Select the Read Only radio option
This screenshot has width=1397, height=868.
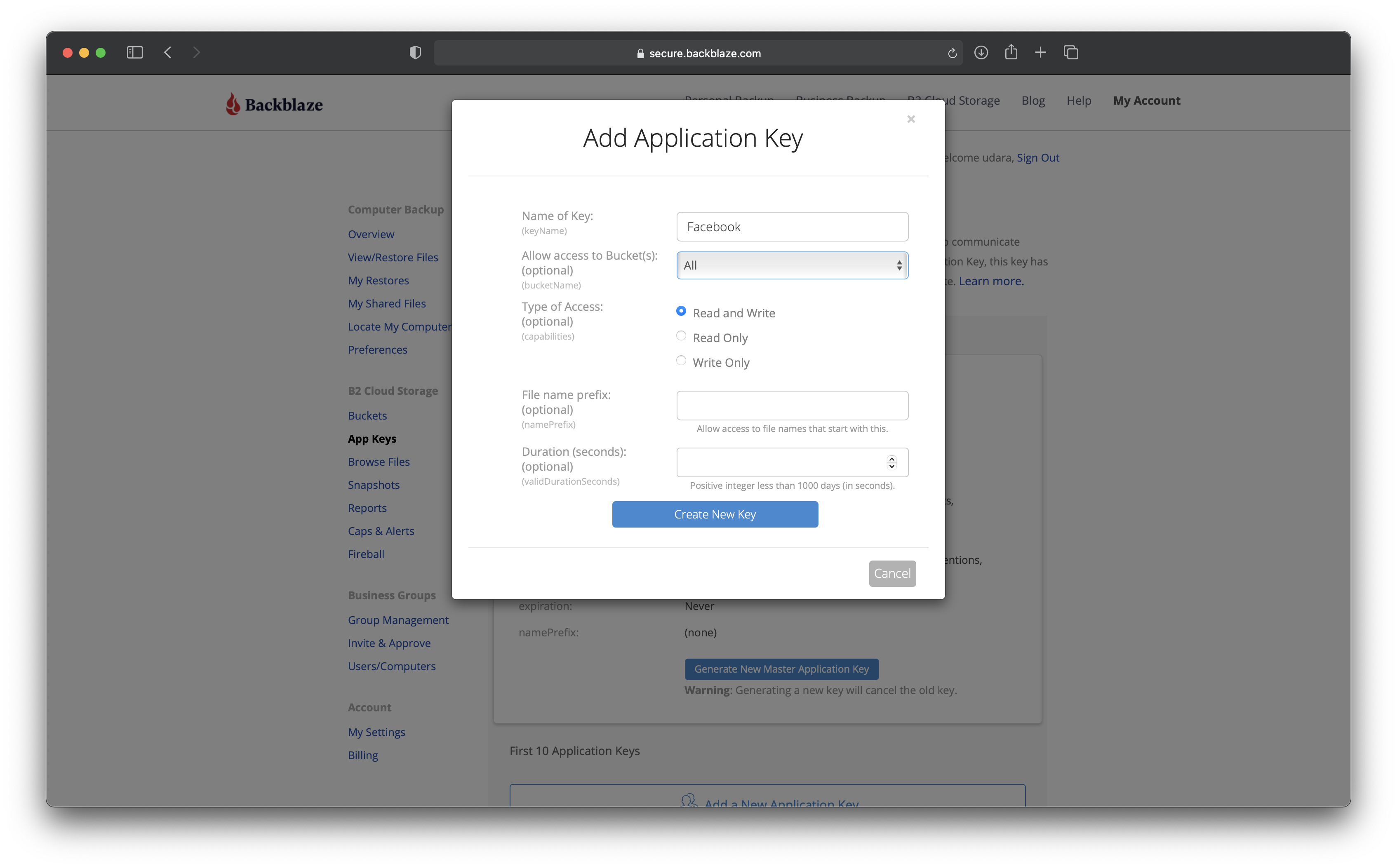[681, 336]
